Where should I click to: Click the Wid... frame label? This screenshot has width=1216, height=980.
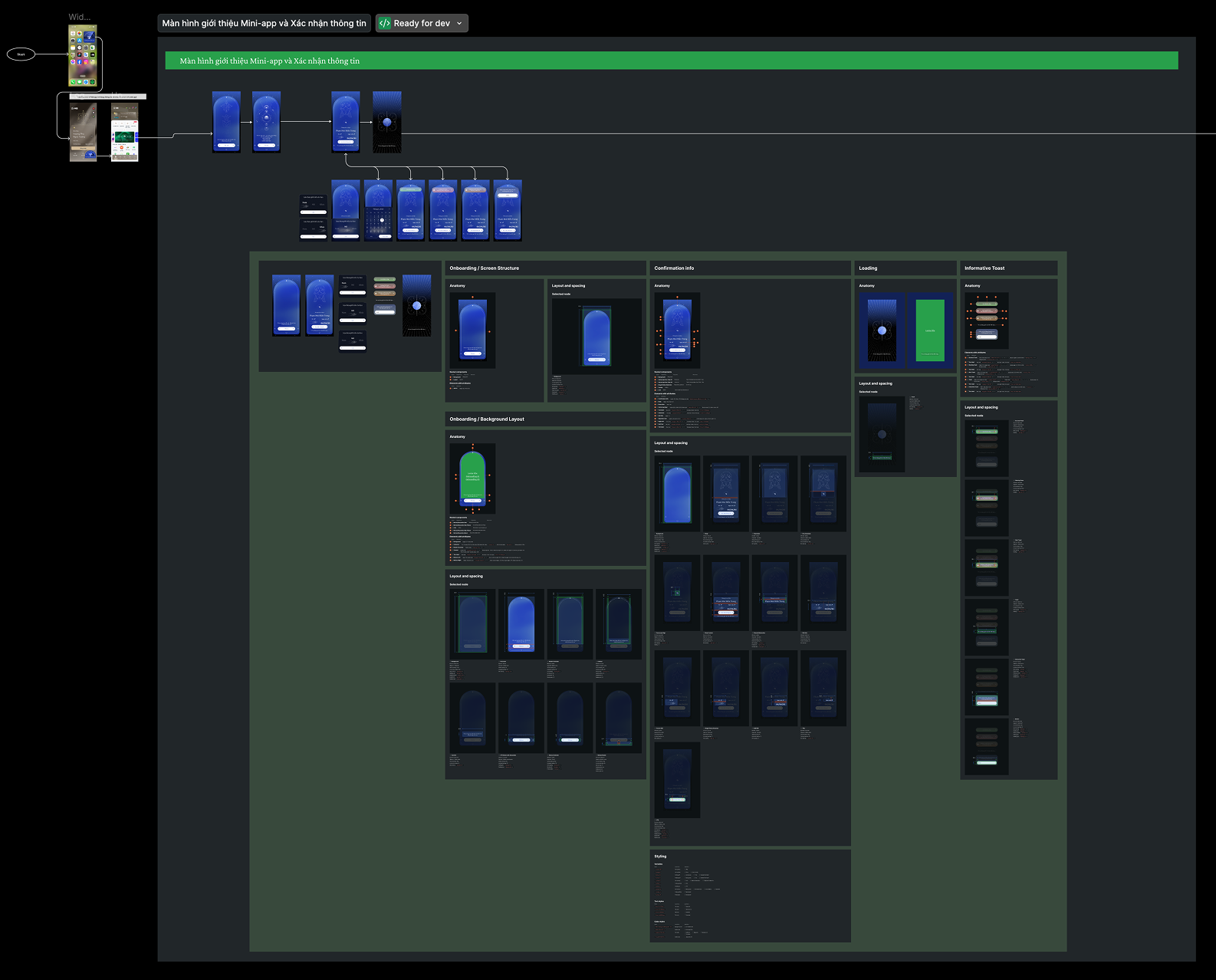pyautogui.click(x=79, y=17)
